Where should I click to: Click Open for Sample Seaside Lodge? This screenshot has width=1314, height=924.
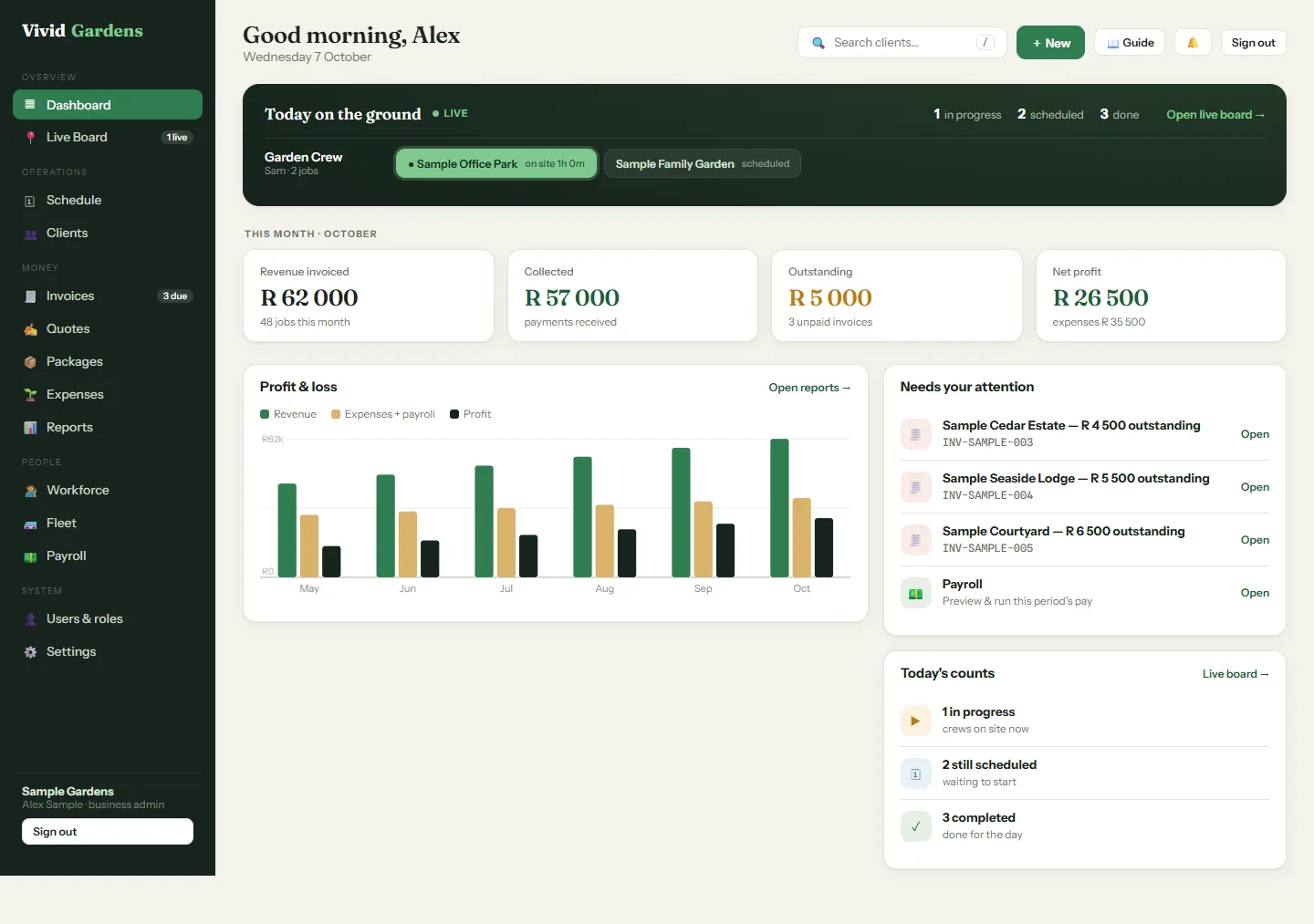pyautogui.click(x=1255, y=487)
